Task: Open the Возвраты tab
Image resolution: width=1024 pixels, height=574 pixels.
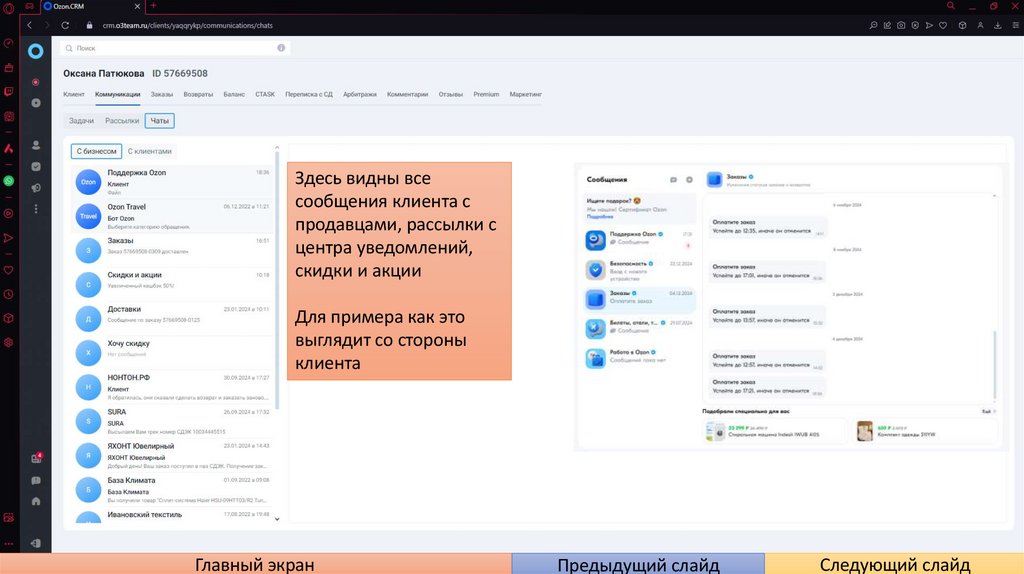Action: coord(198,94)
